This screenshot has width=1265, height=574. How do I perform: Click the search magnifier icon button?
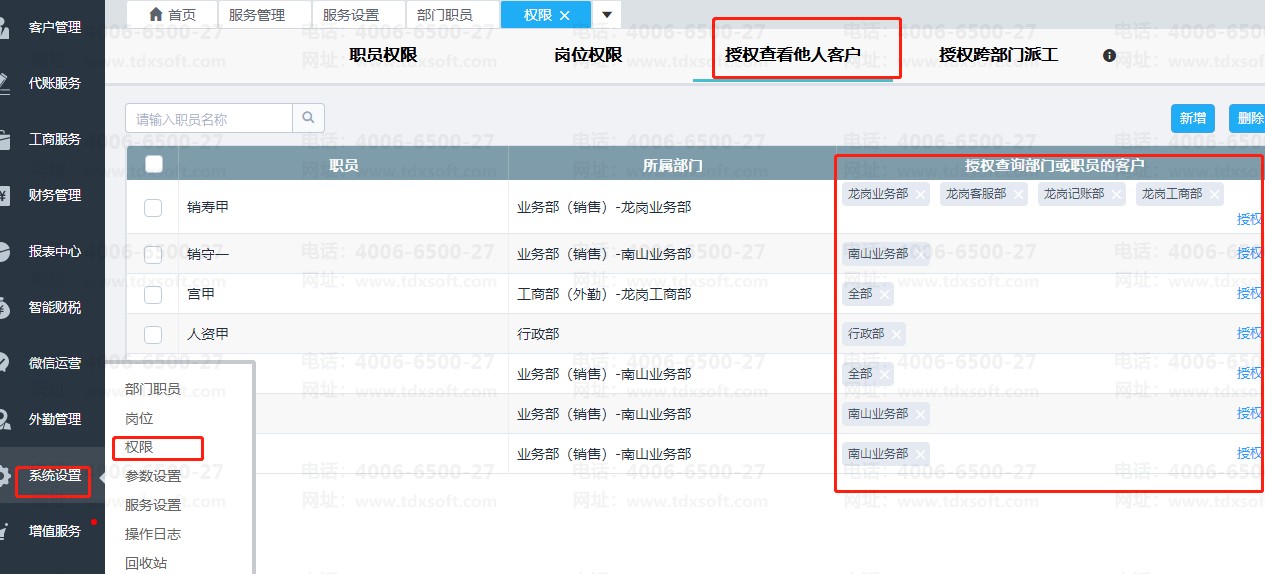pos(308,118)
